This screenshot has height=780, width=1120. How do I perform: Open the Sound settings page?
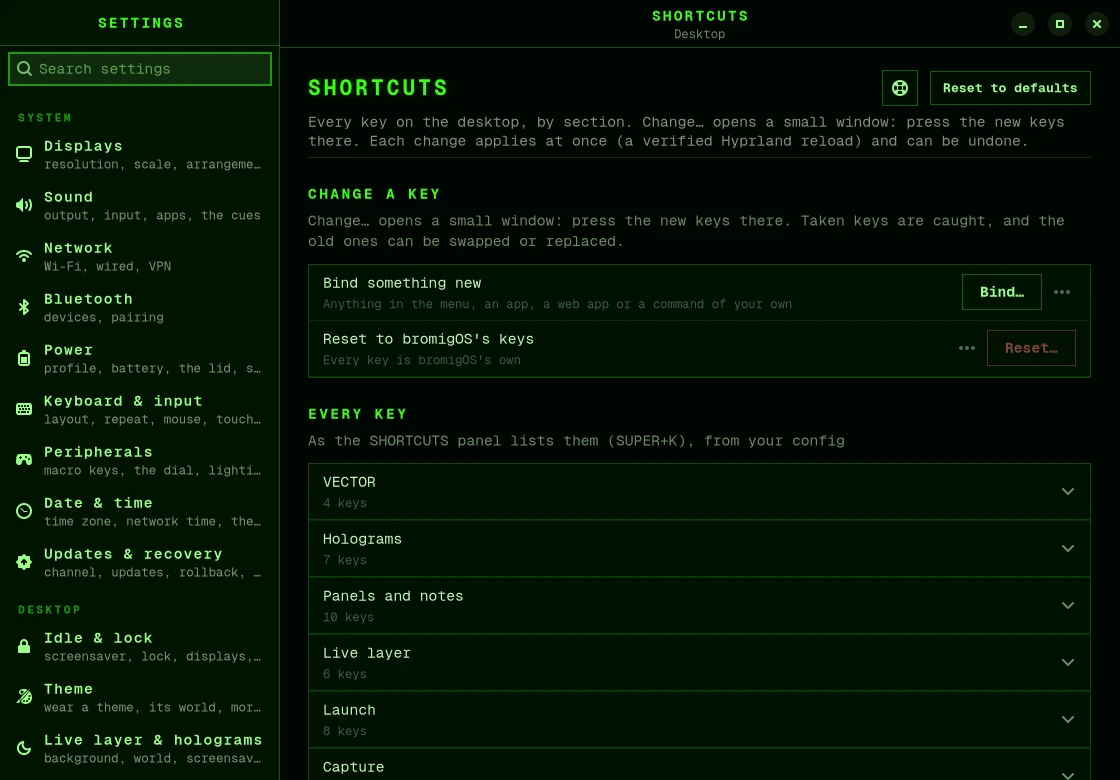139,205
